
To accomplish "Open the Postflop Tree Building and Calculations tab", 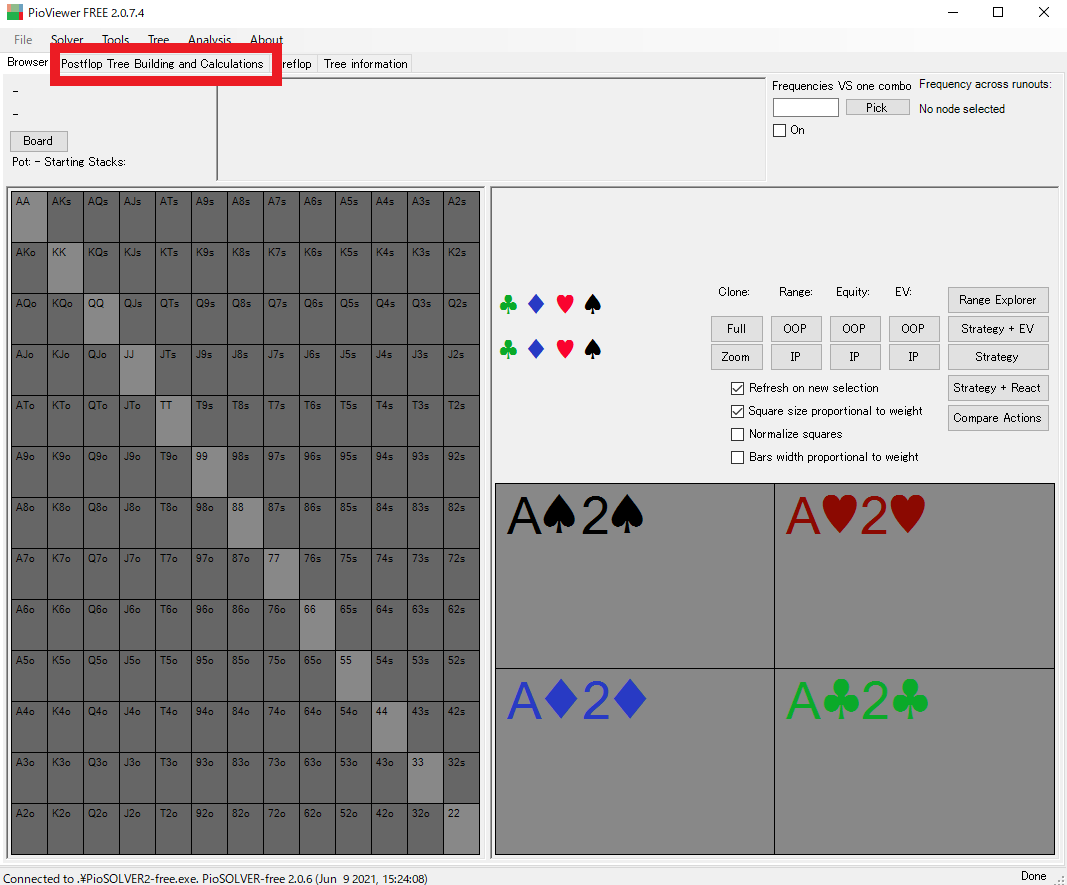I will [x=162, y=64].
